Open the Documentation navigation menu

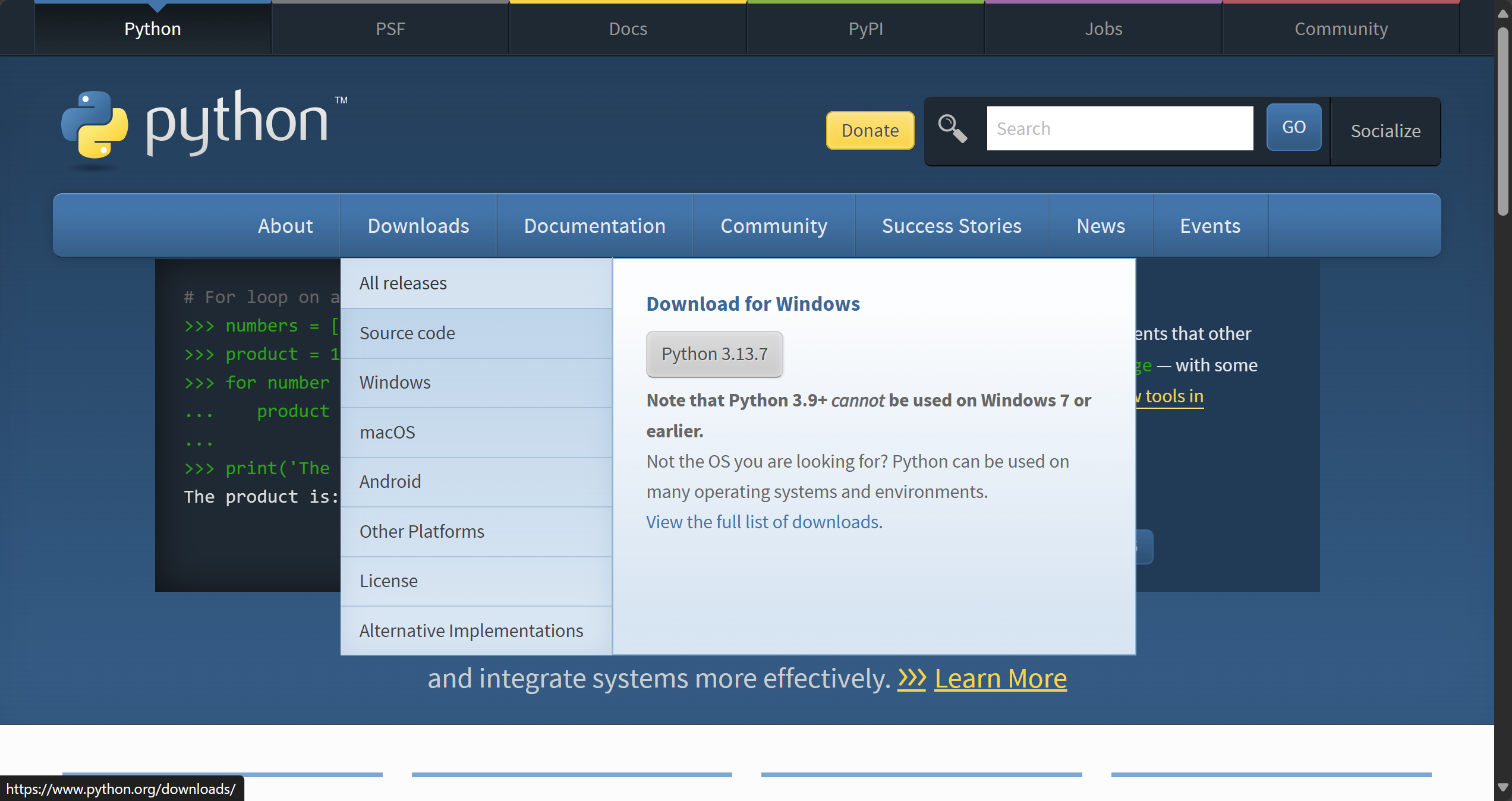click(x=594, y=226)
